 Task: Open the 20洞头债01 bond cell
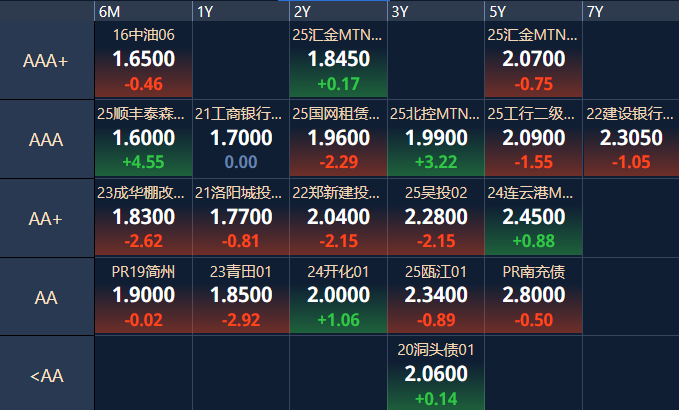[x=436, y=374]
